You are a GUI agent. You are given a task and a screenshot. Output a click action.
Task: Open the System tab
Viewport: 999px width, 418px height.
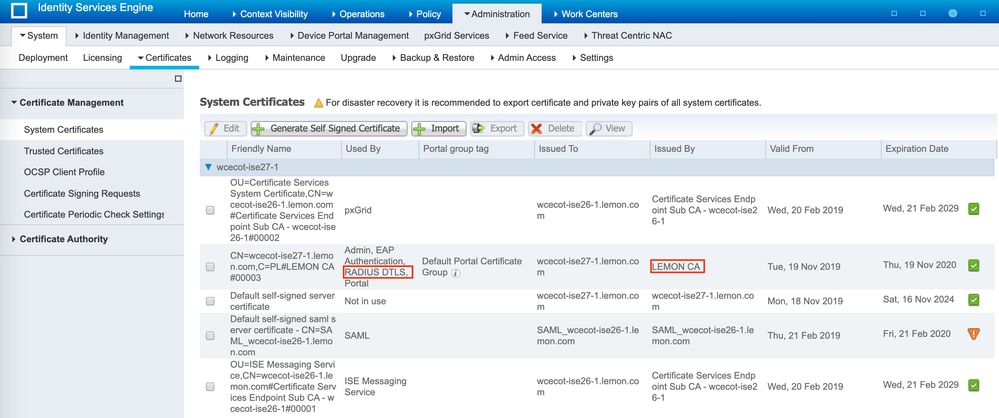click(x=39, y=36)
